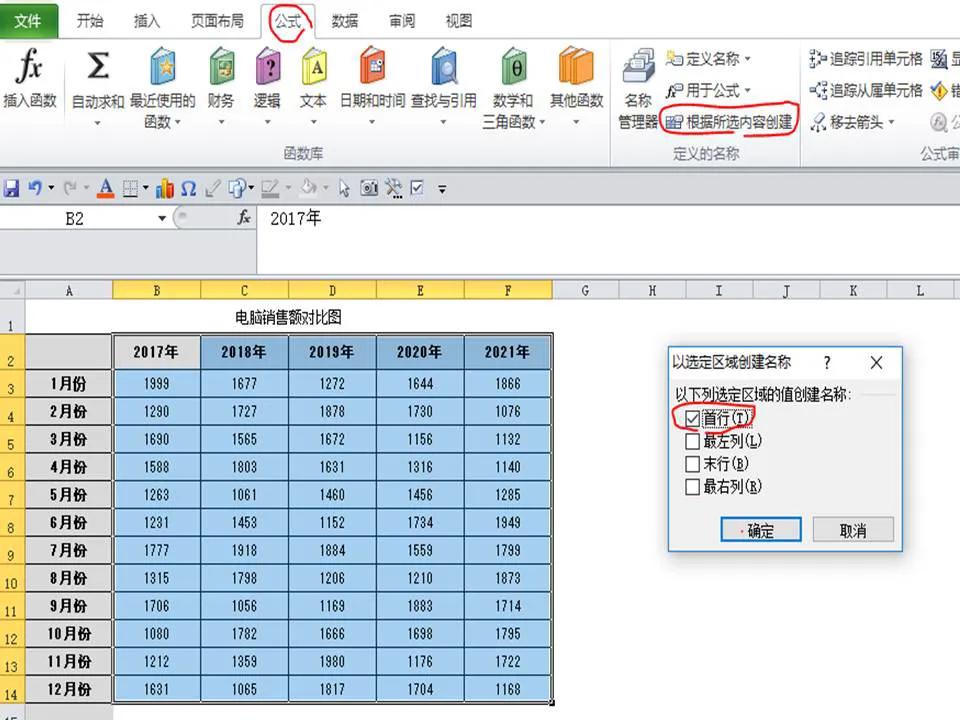960x720 pixels.
Task: Check the 最左列(L) checkbox
Action: click(x=692, y=441)
